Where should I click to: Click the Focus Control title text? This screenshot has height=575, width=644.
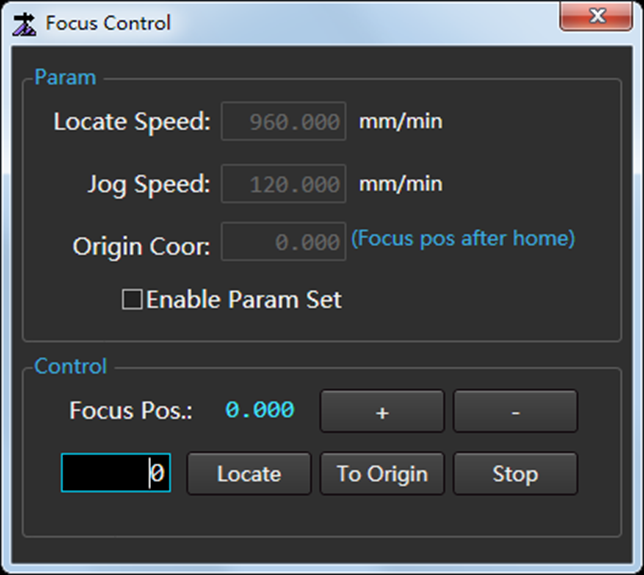pyautogui.click(x=108, y=23)
